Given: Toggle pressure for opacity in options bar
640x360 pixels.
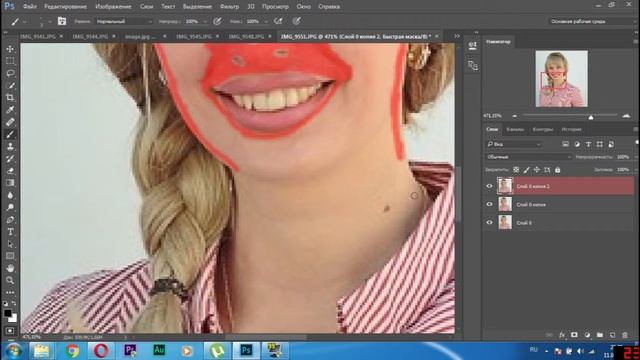Looking at the screenshot, I should coord(217,21).
